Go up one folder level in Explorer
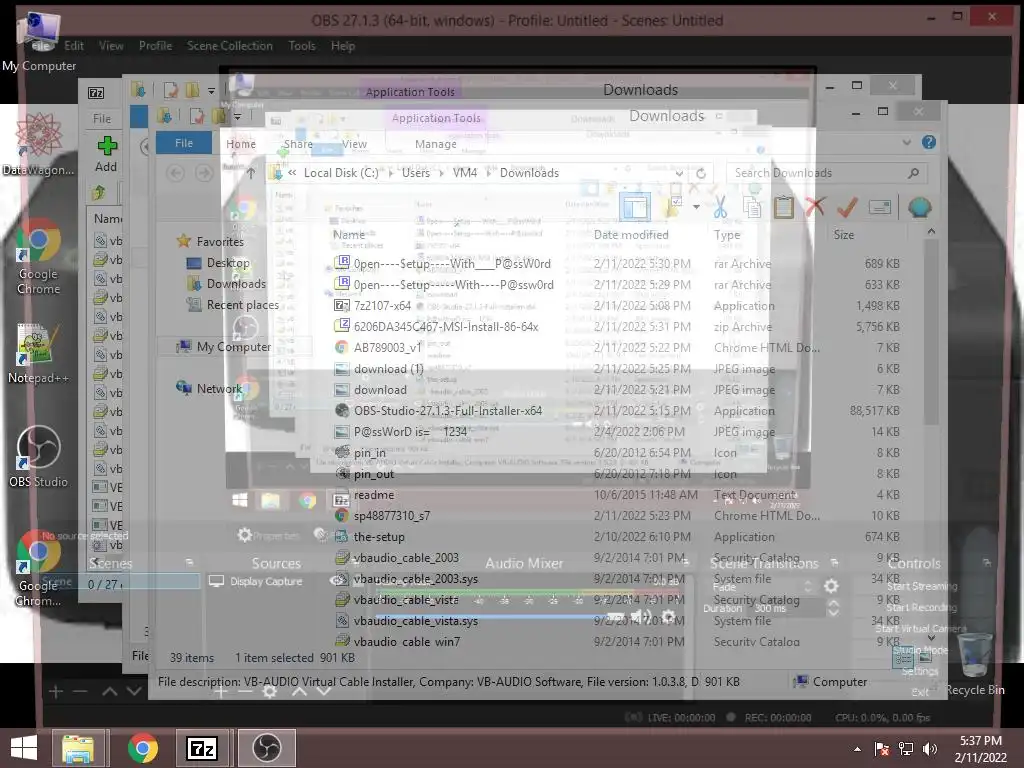The width and height of the screenshot is (1024, 768). [251, 173]
